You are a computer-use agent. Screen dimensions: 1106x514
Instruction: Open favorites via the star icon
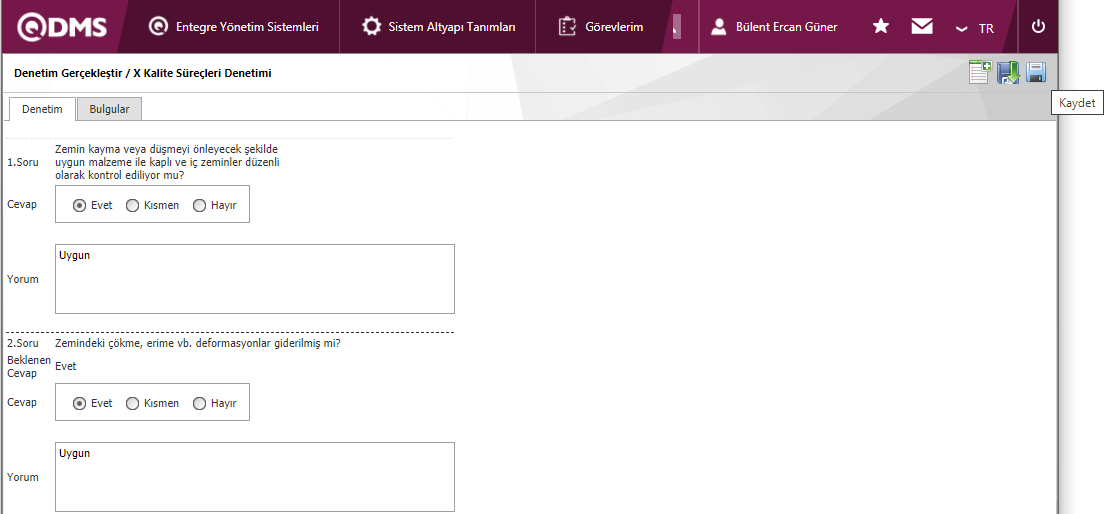[880, 27]
